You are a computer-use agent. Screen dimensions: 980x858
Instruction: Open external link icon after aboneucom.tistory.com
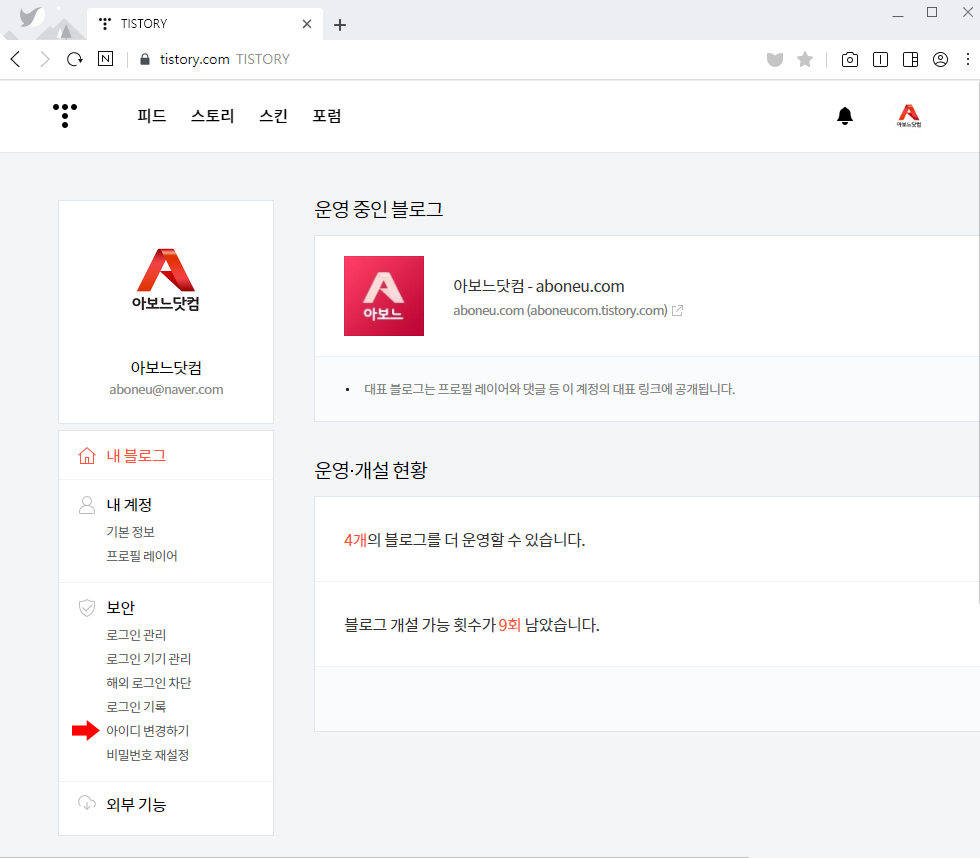pyautogui.click(x=678, y=311)
